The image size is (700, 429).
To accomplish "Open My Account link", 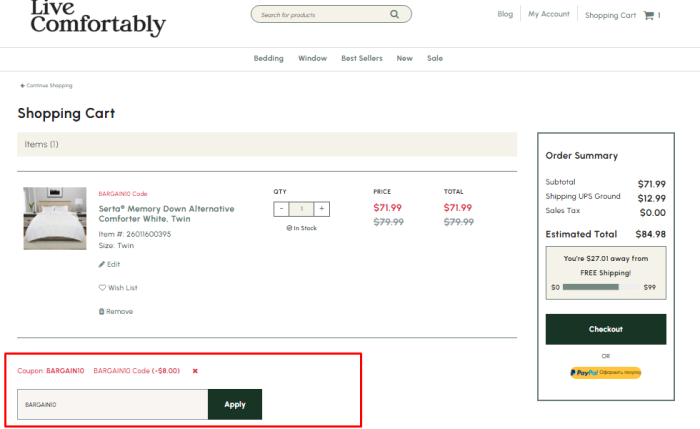I will click(549, 14).
